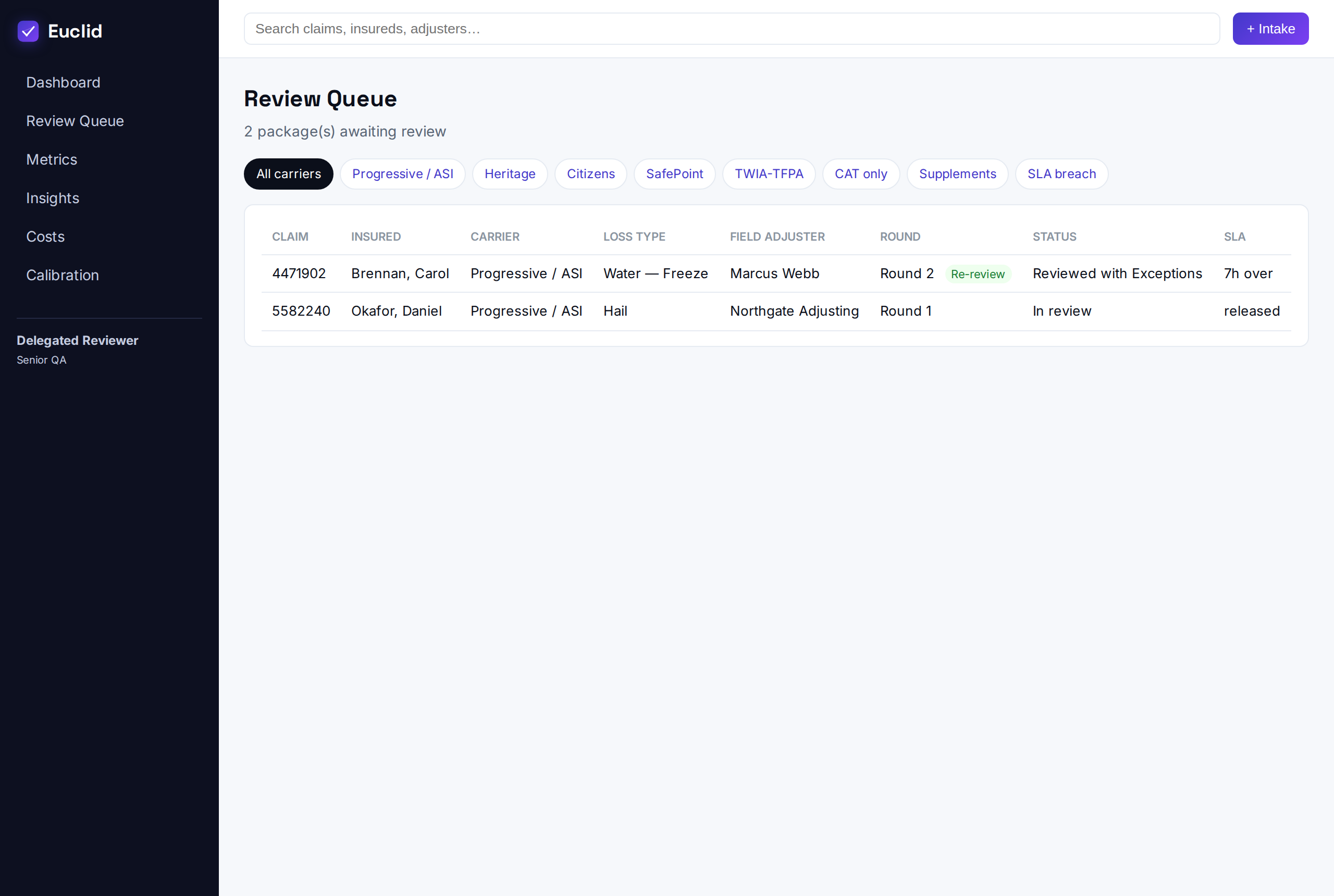Click the Review Queue page heading
This screenshot has height=896, width=1334.
coord(320,99)
